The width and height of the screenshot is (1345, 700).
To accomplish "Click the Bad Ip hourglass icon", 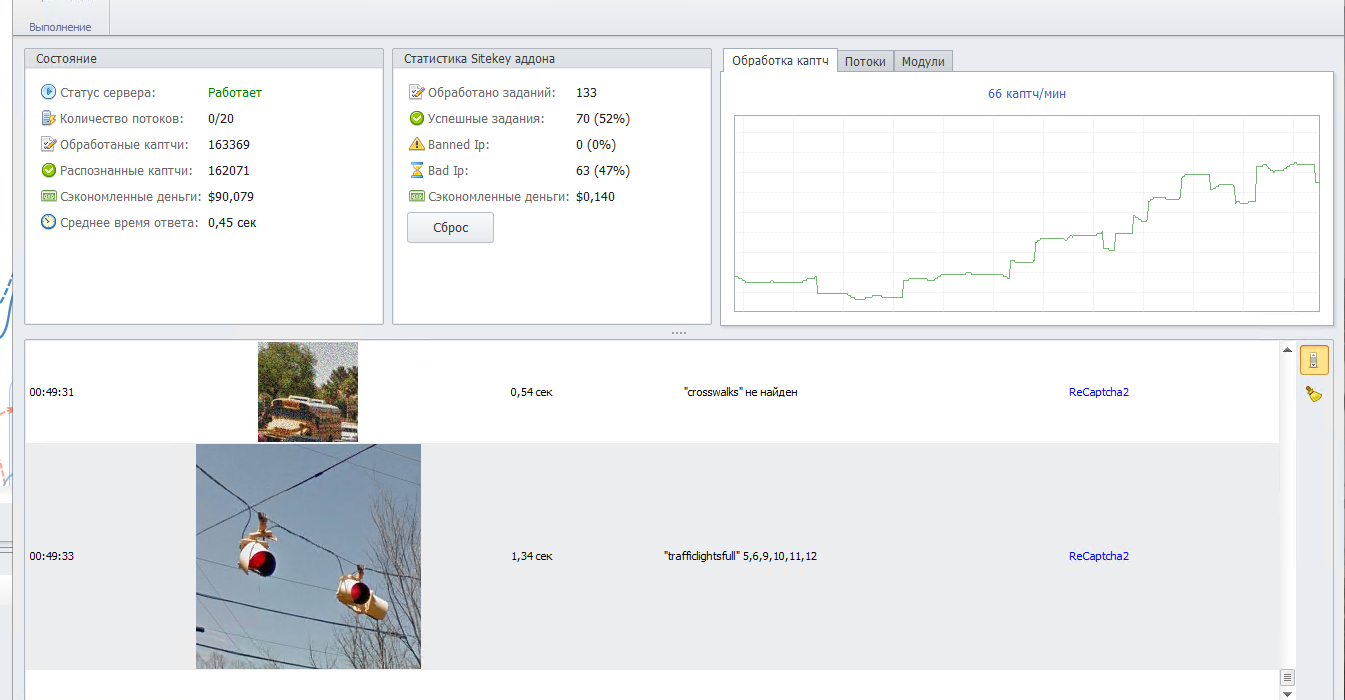I will point(417,170).
